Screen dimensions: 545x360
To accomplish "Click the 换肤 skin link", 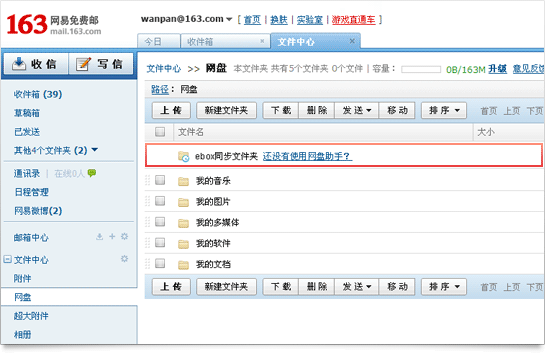I will click(279, 20).
